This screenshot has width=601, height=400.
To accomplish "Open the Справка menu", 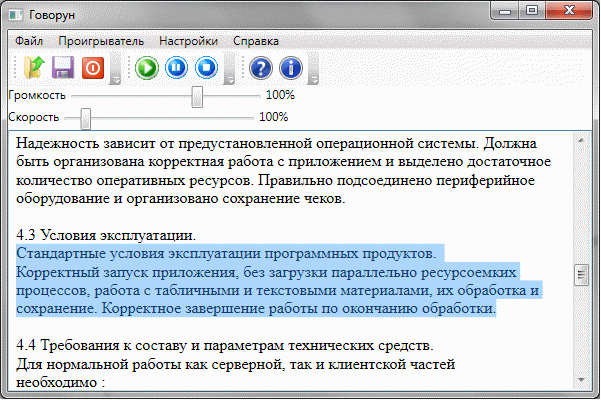I will pos(256,41).
